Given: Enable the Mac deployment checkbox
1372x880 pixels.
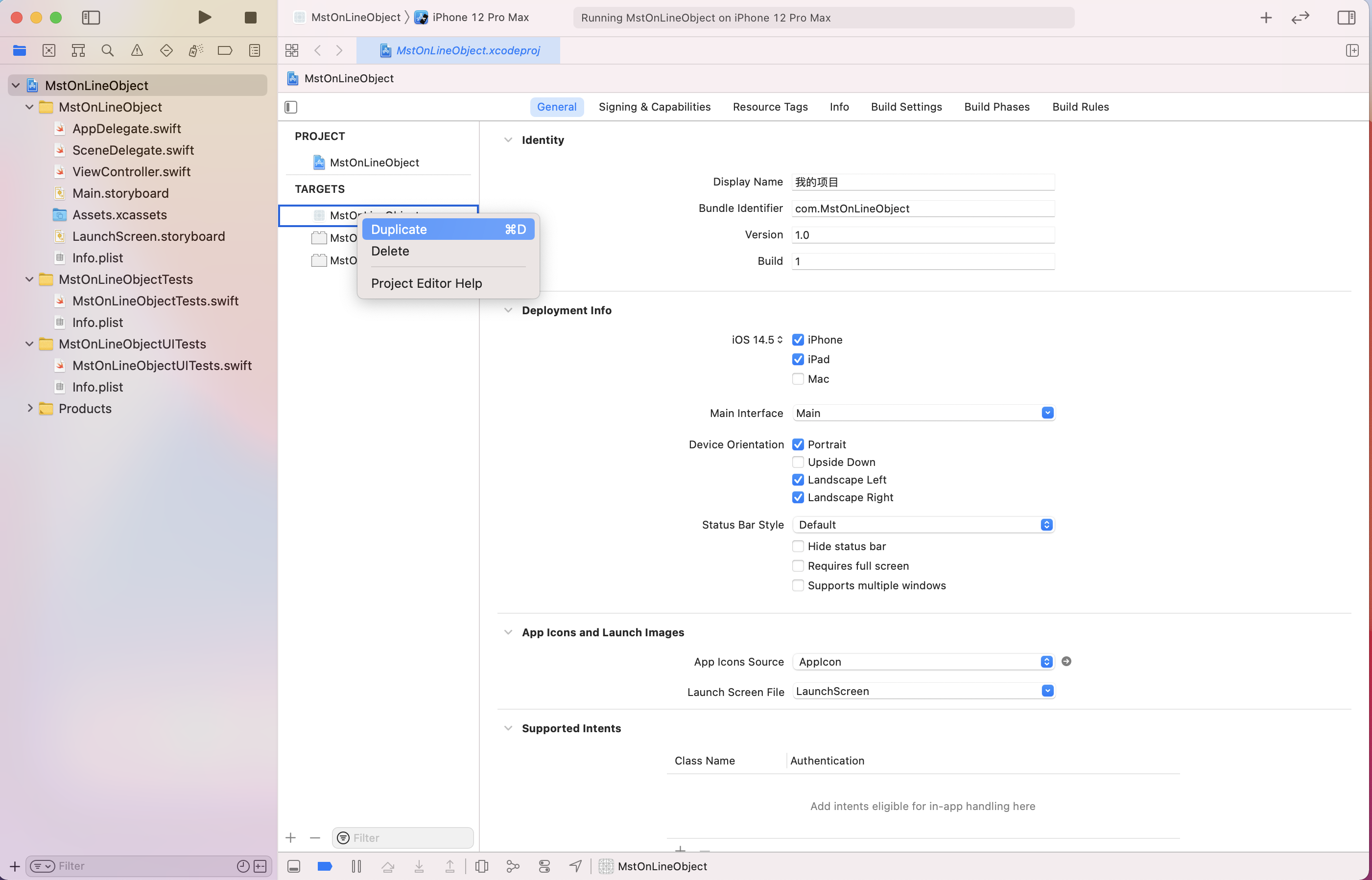Looking at the screenshot, I should (798, 379).
